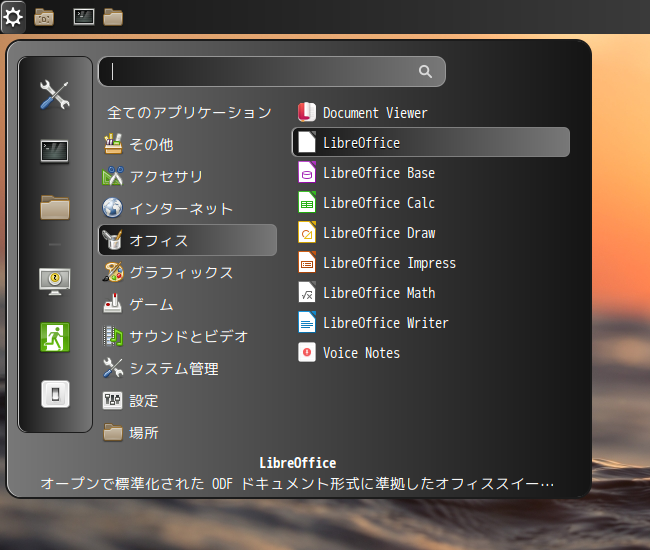Open the グラフィックス category
Image resolution: width=650 pixels, height=550 pixels.
click(187, 272)
